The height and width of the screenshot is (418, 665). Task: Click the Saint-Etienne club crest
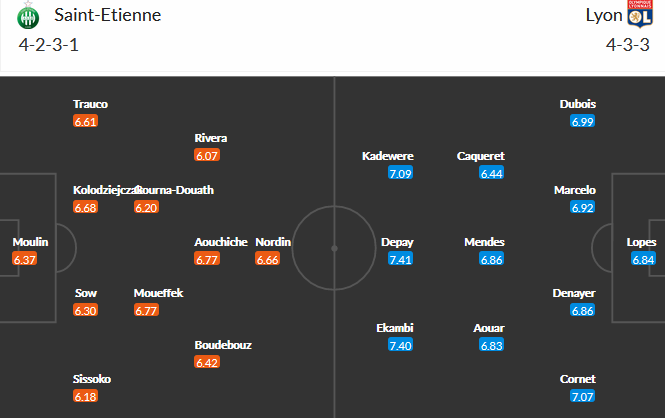(26, 16)
